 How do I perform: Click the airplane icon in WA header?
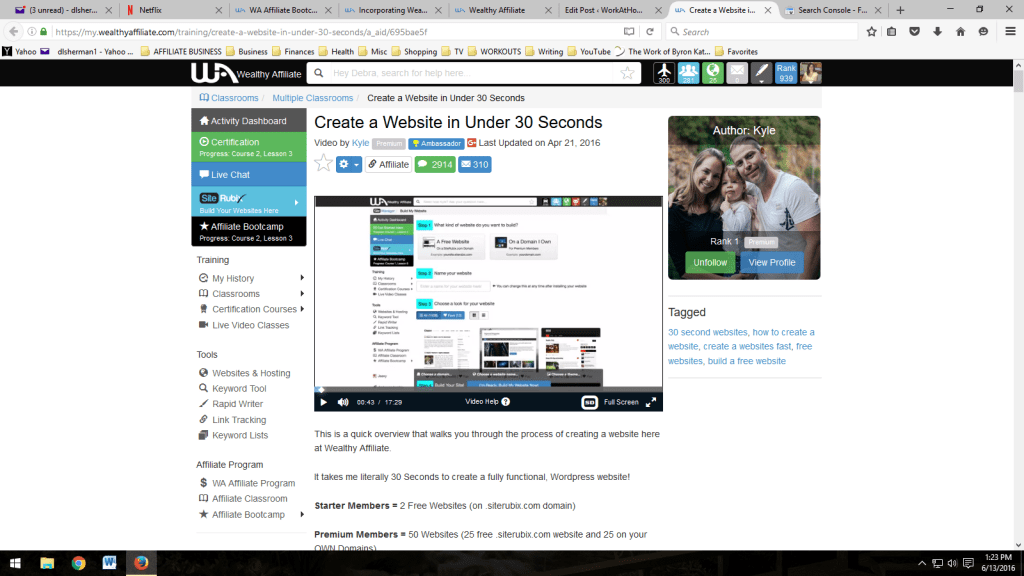[x=664, y=72]
